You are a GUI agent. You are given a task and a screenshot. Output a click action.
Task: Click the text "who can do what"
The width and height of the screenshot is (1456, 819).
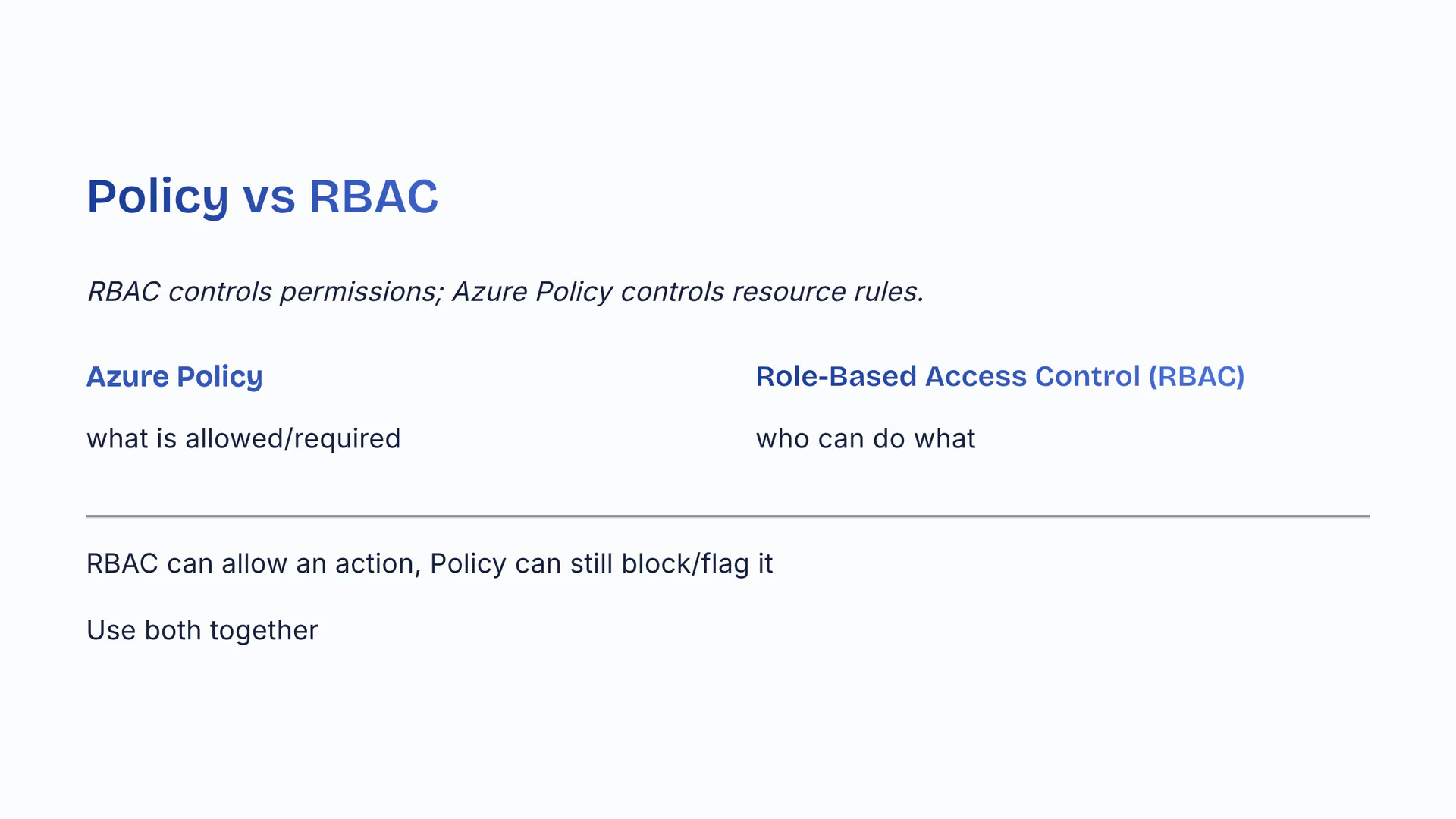[x=865, y=439]
